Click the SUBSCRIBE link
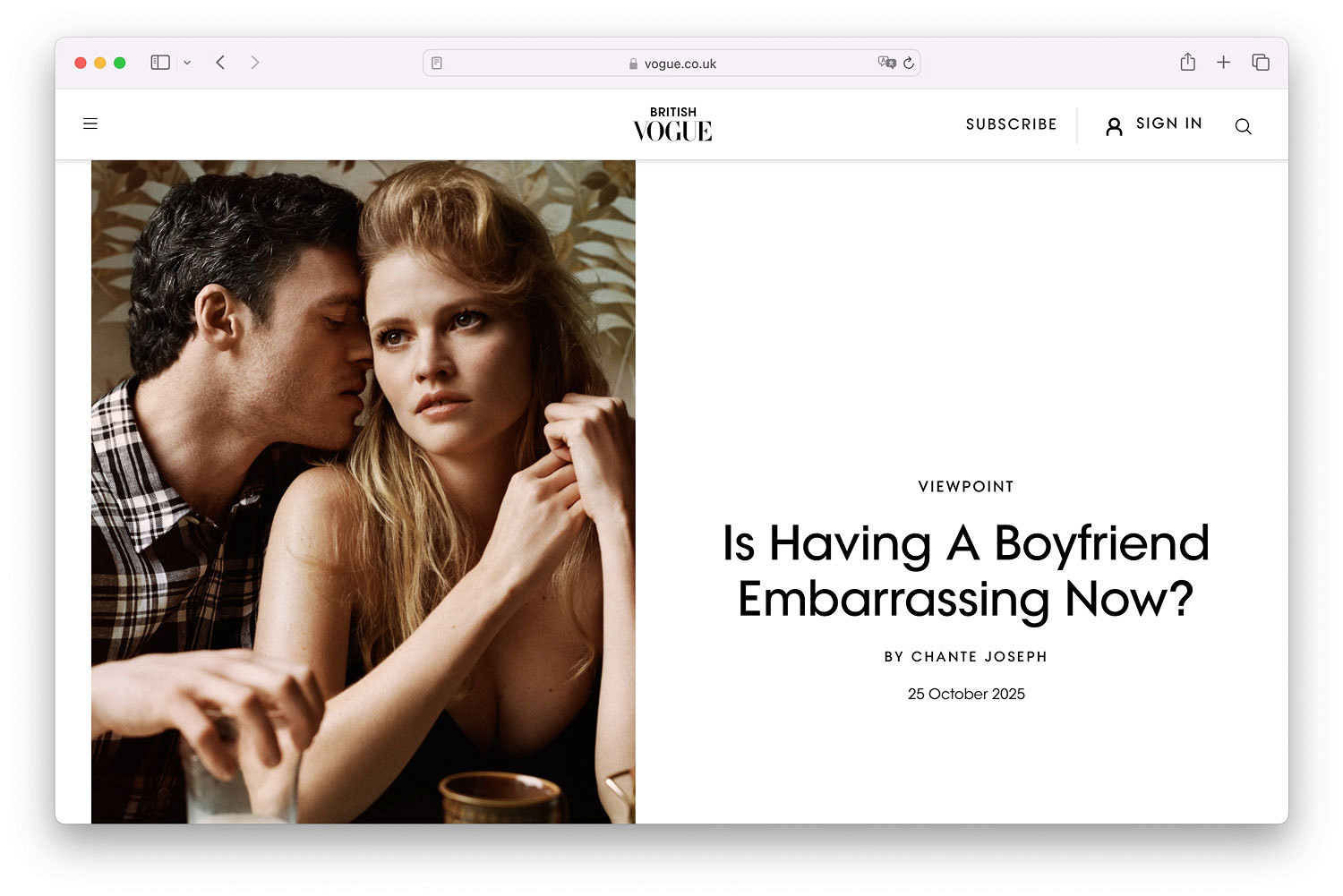This screenshot has width=1343, height=896. click(x=1011, y=124)
